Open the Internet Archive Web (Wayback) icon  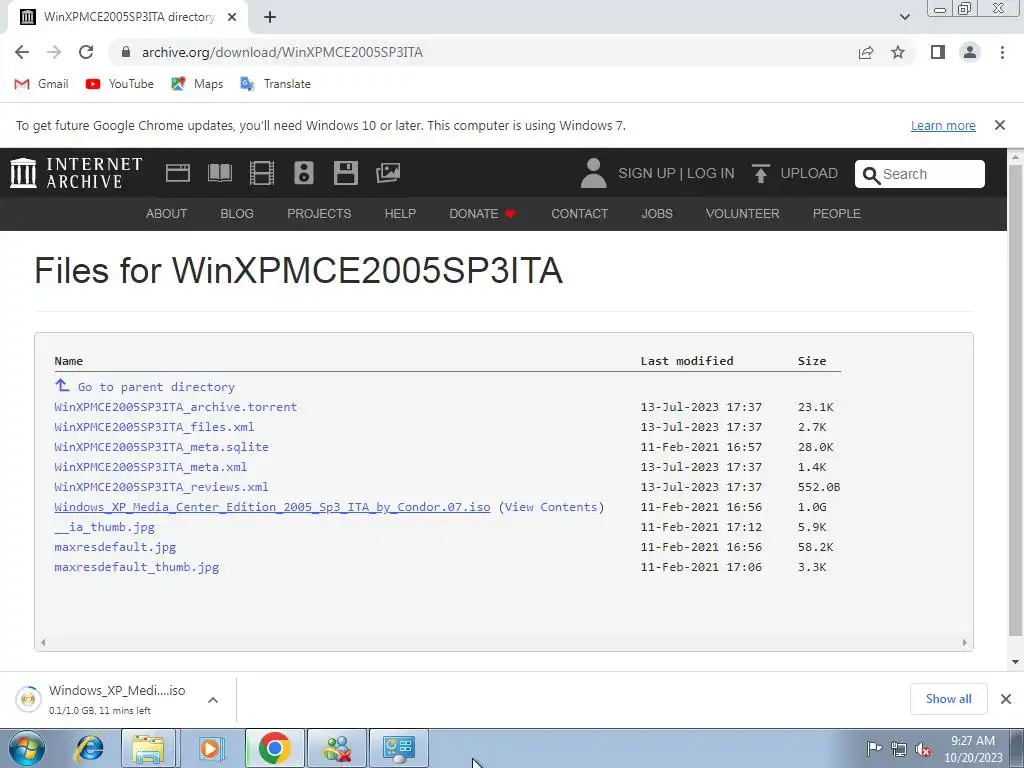[x=178, y=173]
